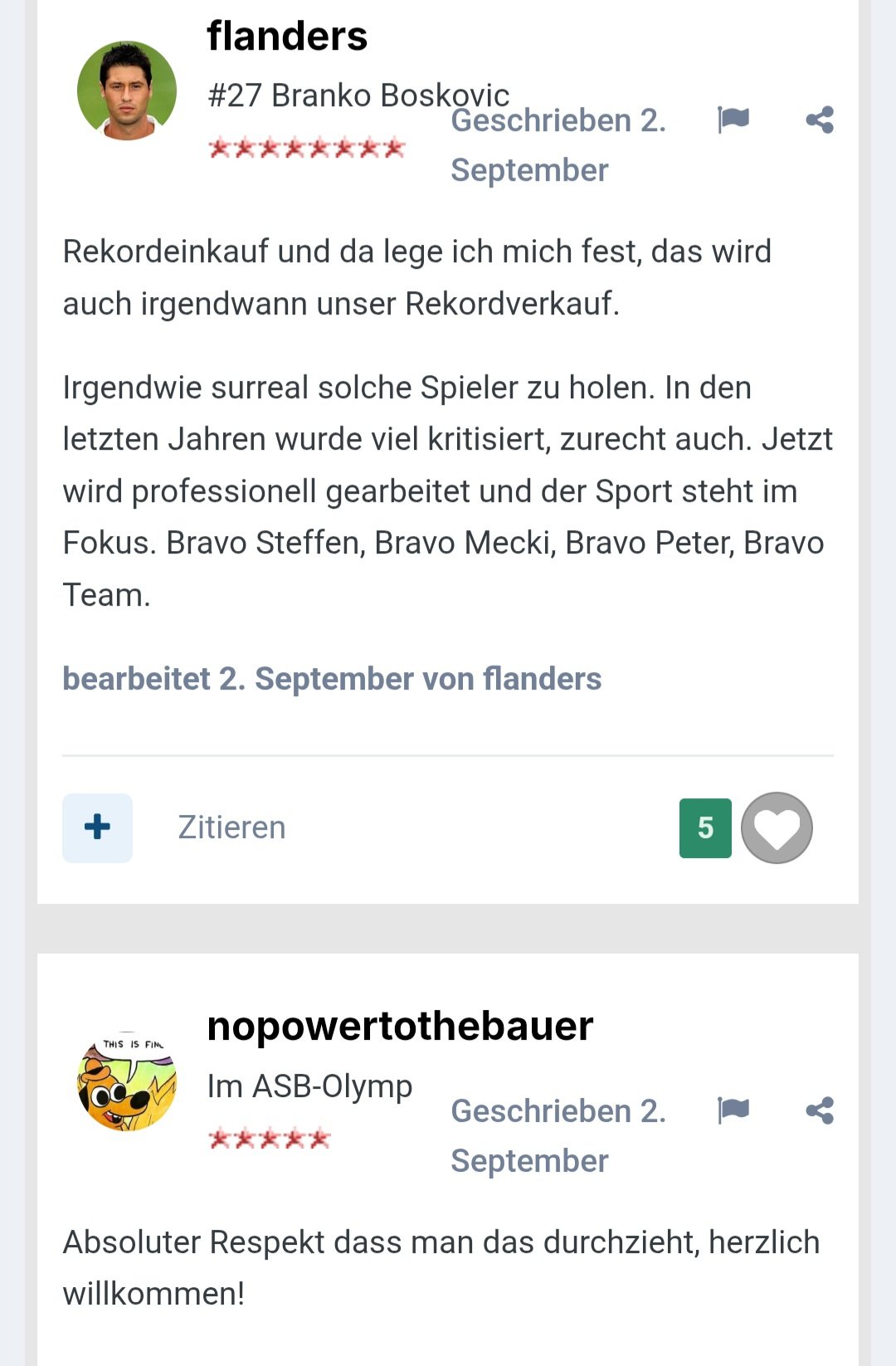Open the nopowertothebauer username link
Screen dimensions: 896x1366
point(400,1026)
